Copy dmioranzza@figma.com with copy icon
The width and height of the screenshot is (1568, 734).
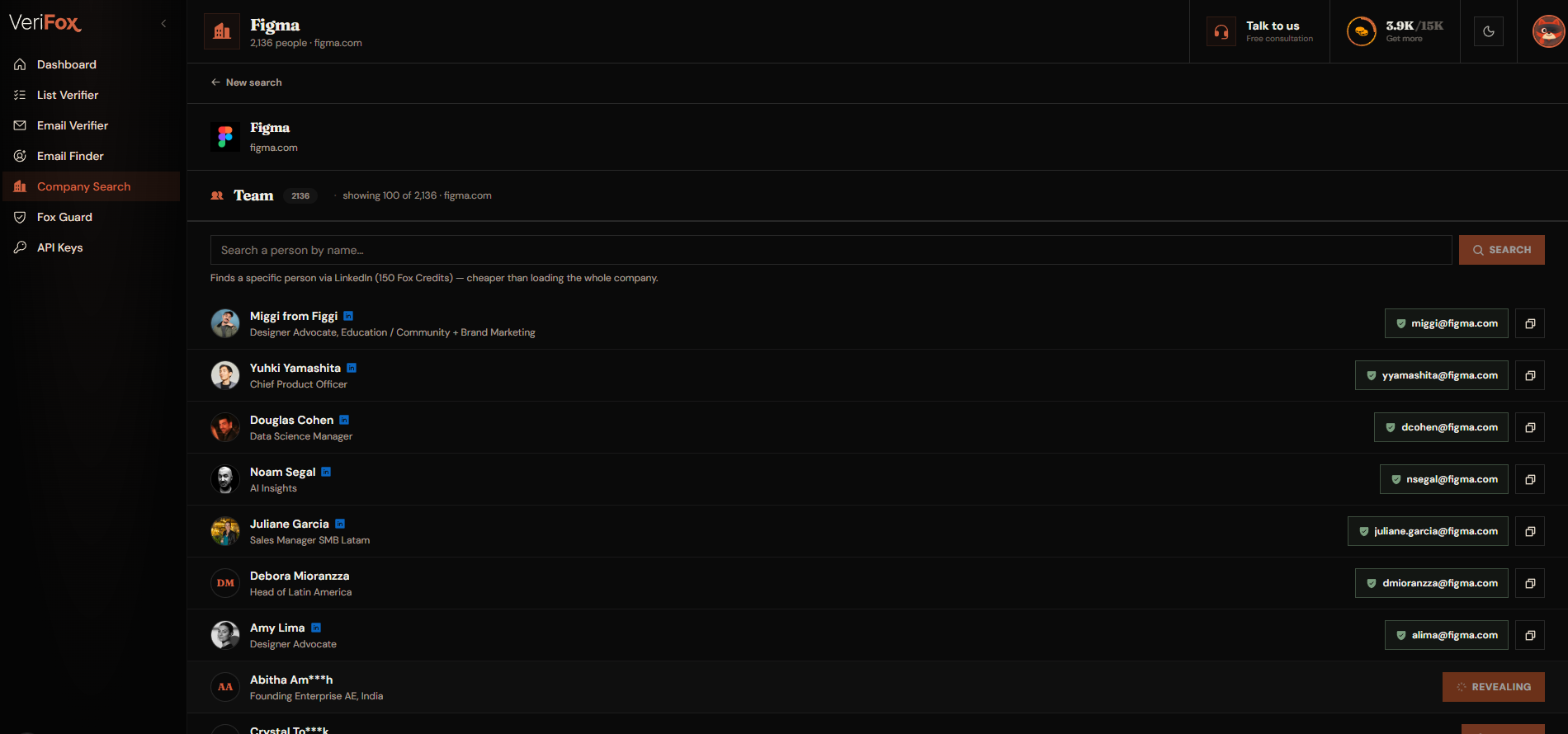[1530, 583]
